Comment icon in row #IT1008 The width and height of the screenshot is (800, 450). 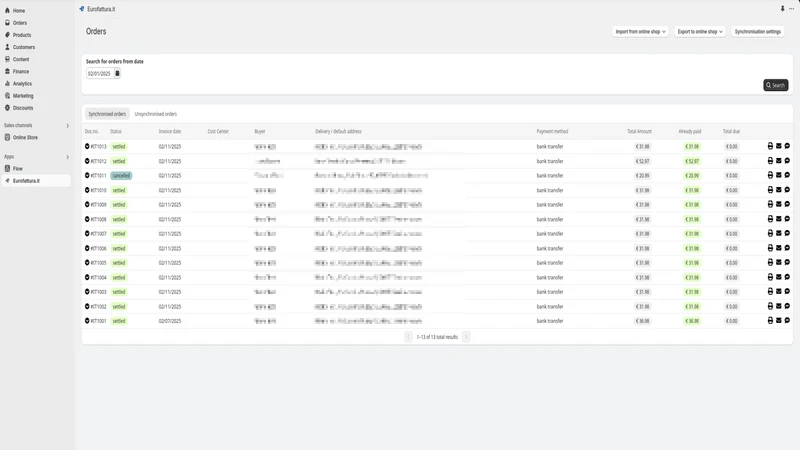pos(787,219)
